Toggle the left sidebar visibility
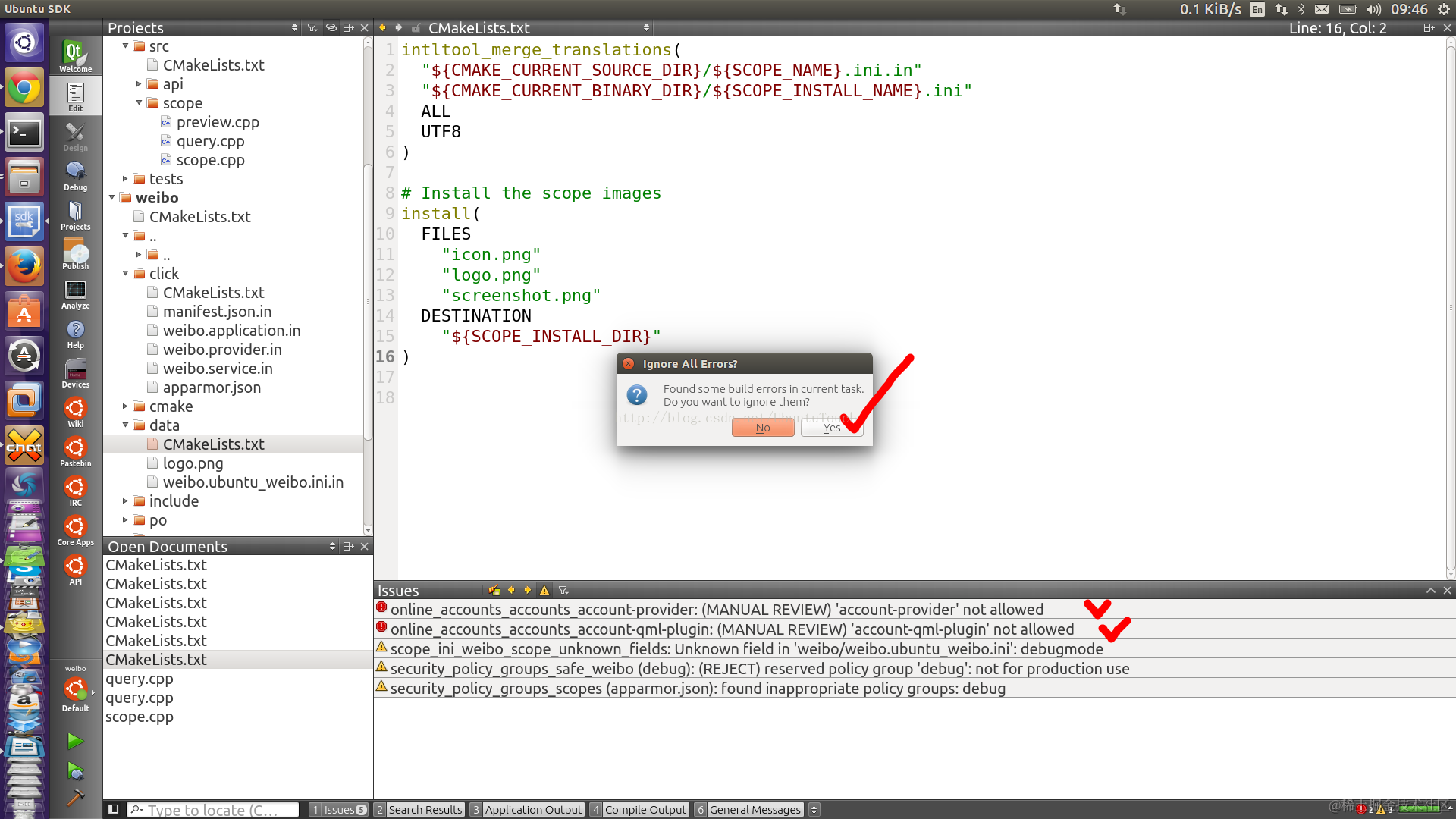 pos(113,809)
